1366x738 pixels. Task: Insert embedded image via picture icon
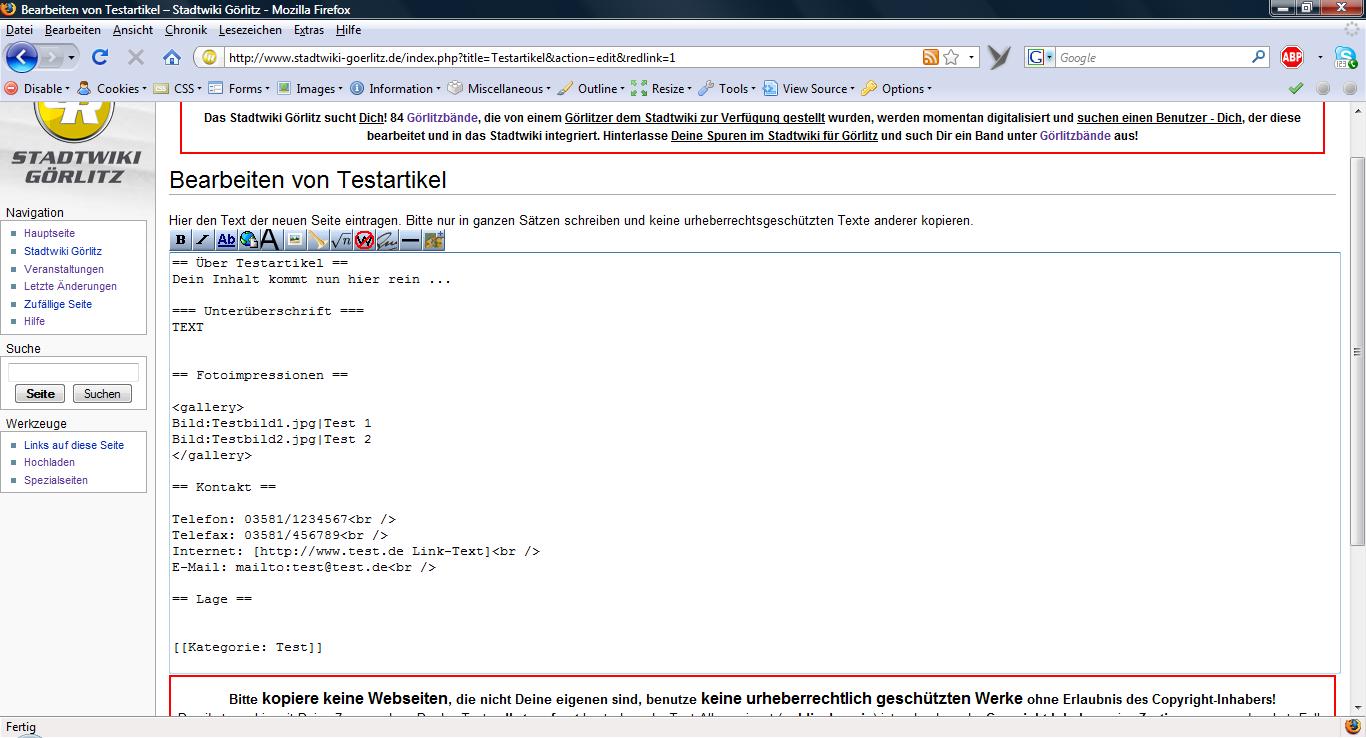[x=295, y=240]
